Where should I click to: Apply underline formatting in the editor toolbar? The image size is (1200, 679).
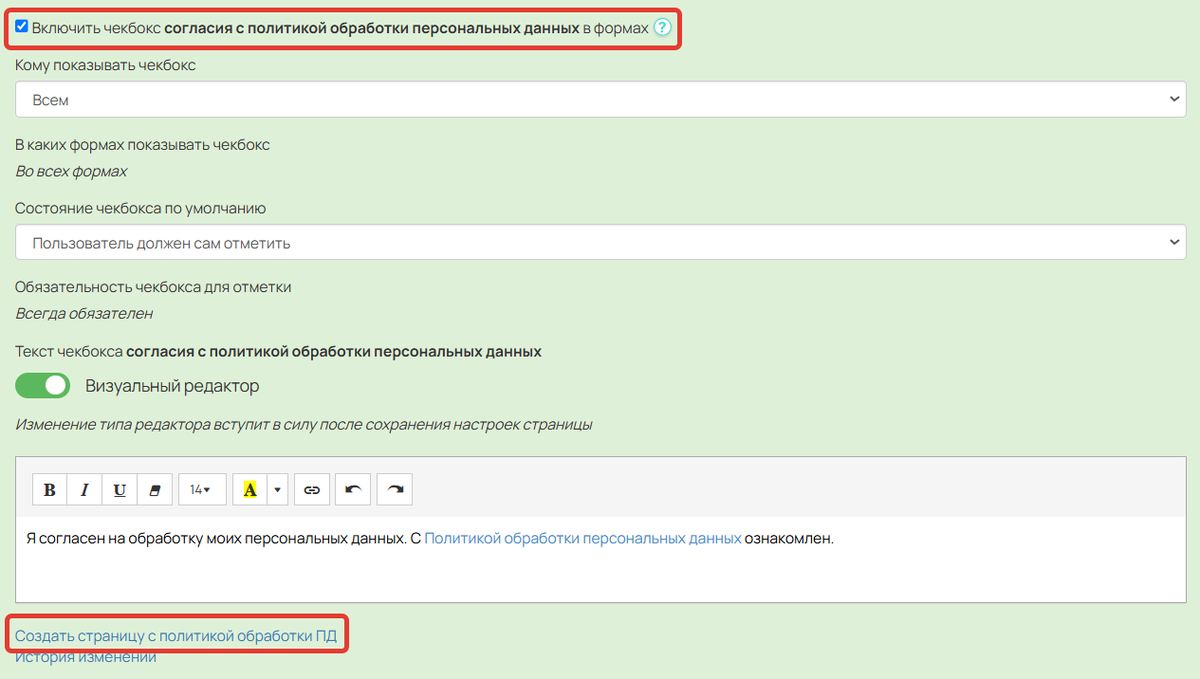coord(119,489)
